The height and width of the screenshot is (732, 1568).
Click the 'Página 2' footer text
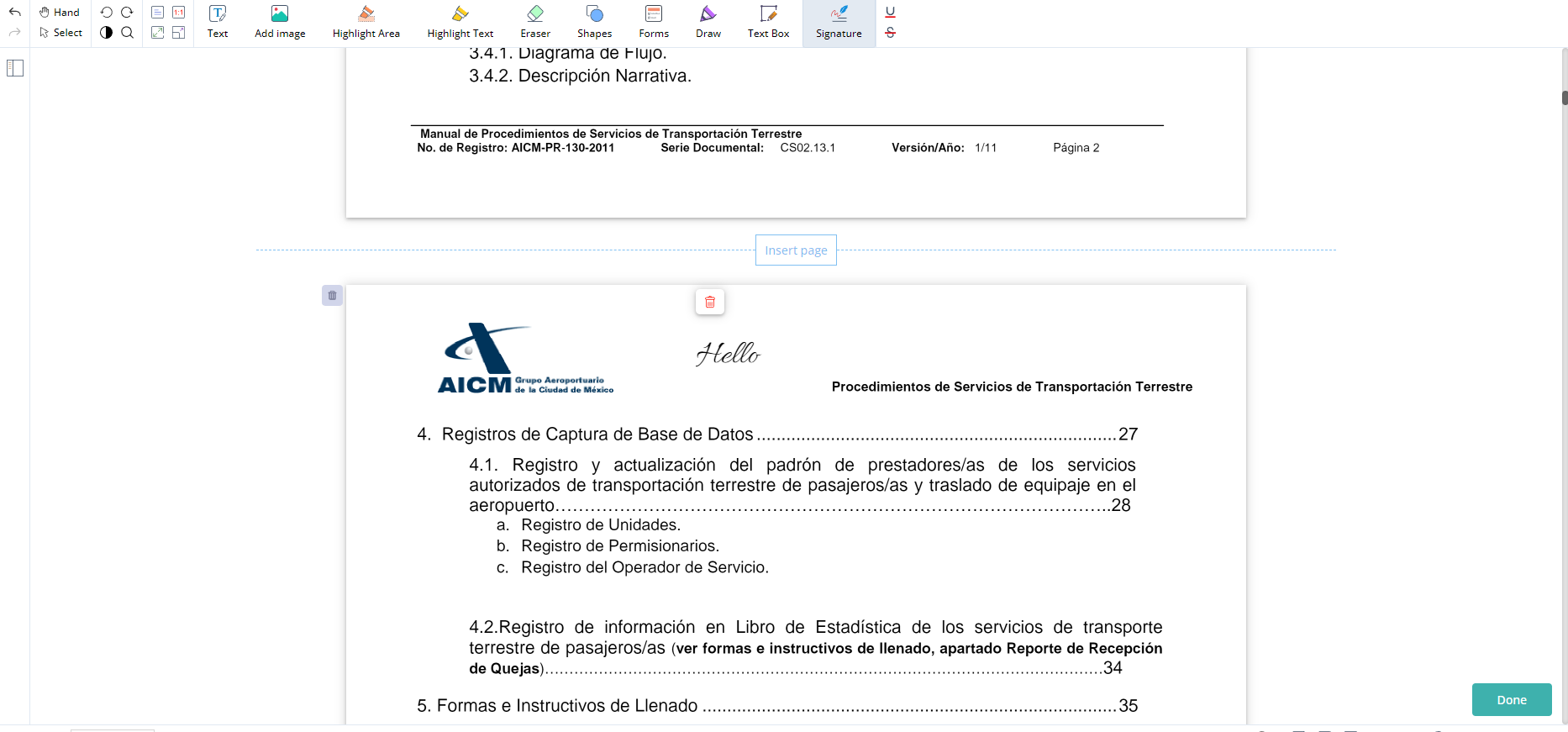click(x=1076, y=148)
